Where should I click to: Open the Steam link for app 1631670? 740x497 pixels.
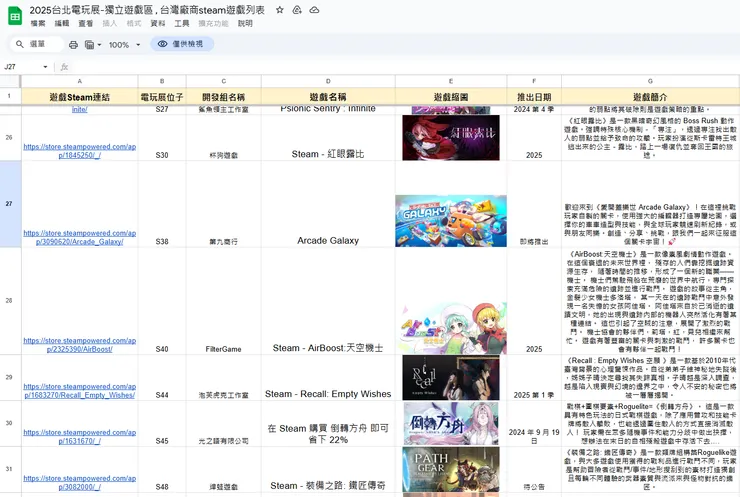(80, 437)
